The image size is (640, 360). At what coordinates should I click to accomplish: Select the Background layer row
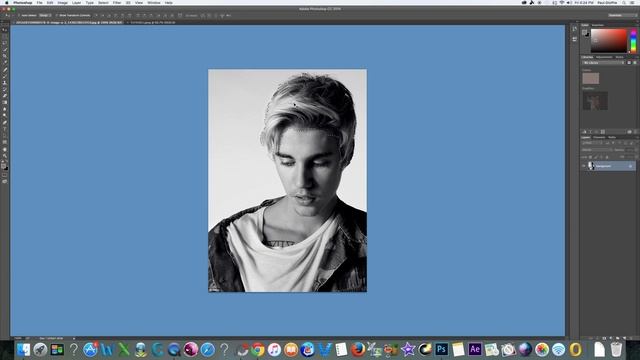608,166
